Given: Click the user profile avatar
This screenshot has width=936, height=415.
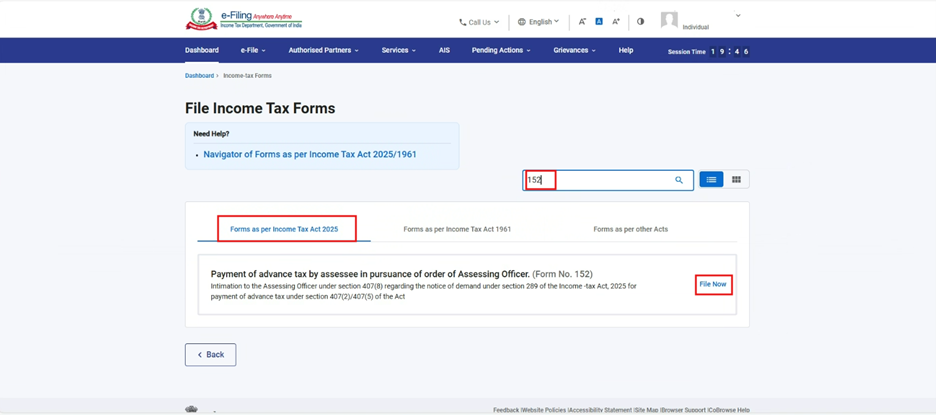Looking at the screenshot, I should 669,20.
